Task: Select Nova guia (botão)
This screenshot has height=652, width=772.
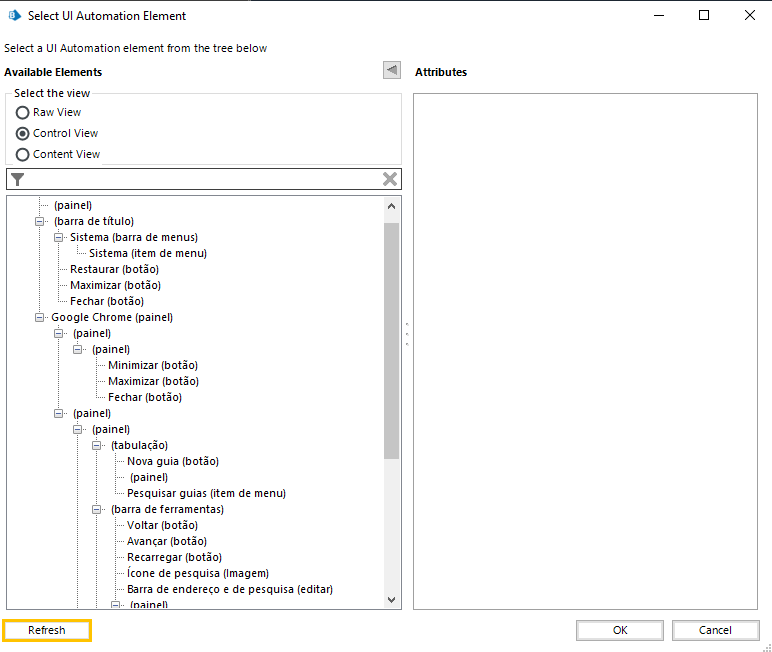Action: [173, 461]
